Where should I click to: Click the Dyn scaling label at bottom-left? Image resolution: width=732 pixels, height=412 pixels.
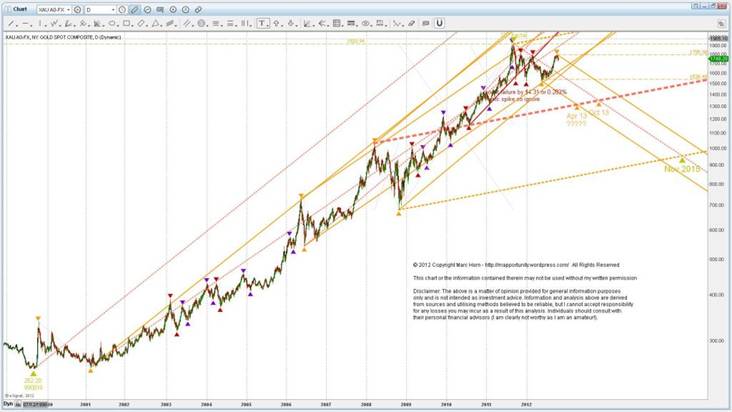7,404
